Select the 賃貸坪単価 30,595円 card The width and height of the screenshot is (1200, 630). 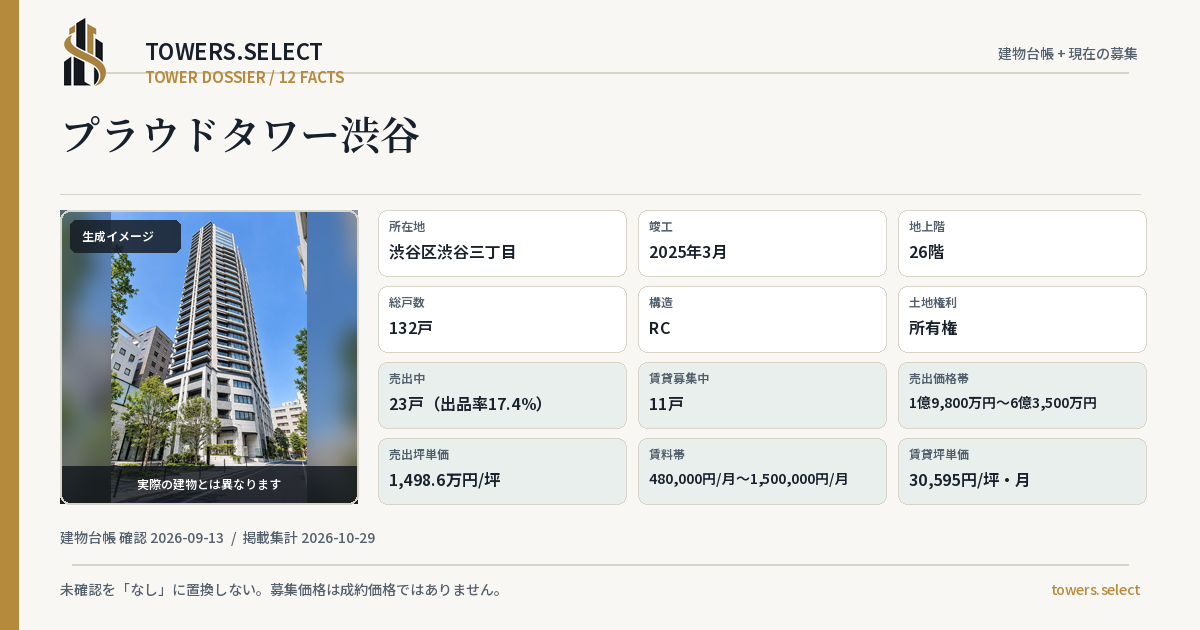point(1022,471)
